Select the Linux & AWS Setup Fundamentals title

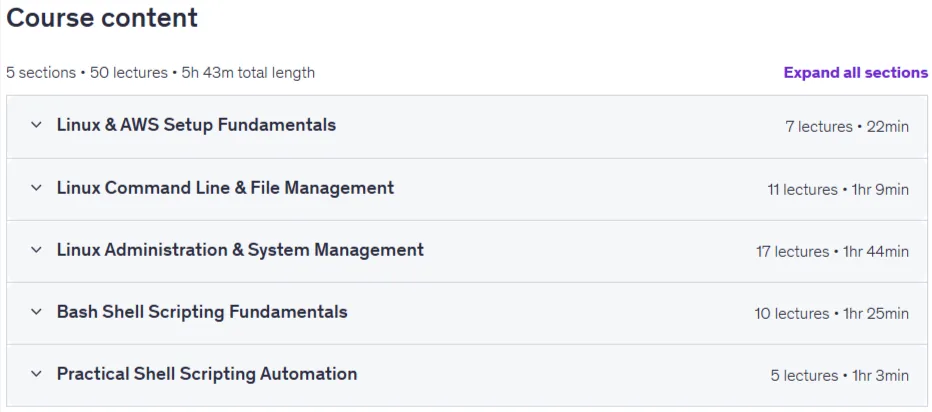196,125
